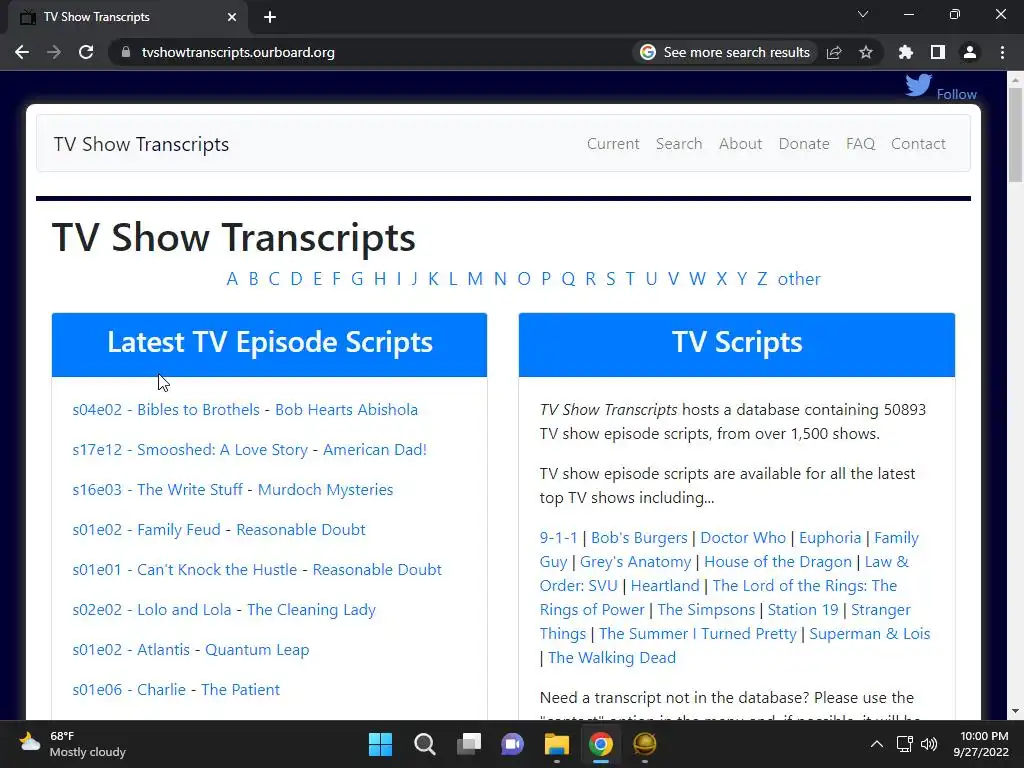Click the share page icon

(834, 52)
